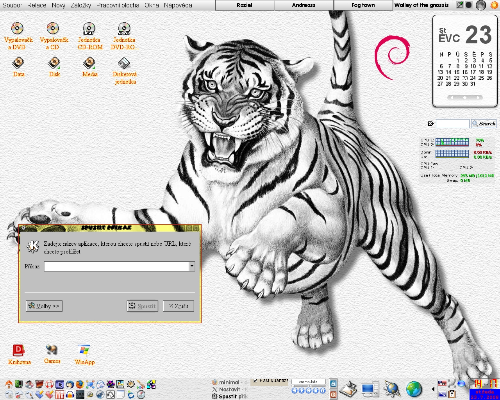The image size is (500, 400).
Task: Open the Okna menu
Action: coord(151,5)
